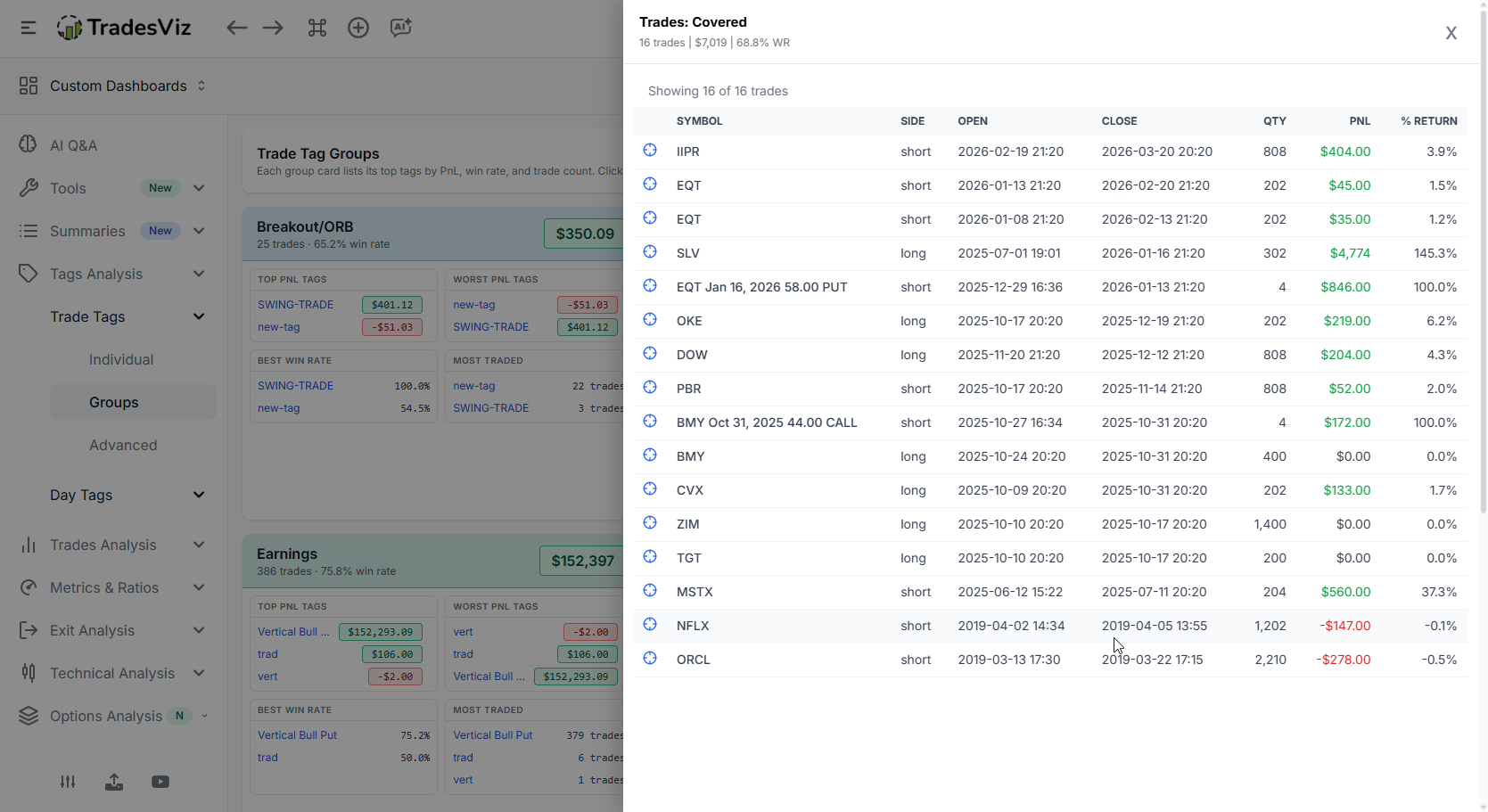Click the Breakout/ORB $350.09 badge
Image resolution: width=1488 pixels, height=812 pixels.
point(584,234)
